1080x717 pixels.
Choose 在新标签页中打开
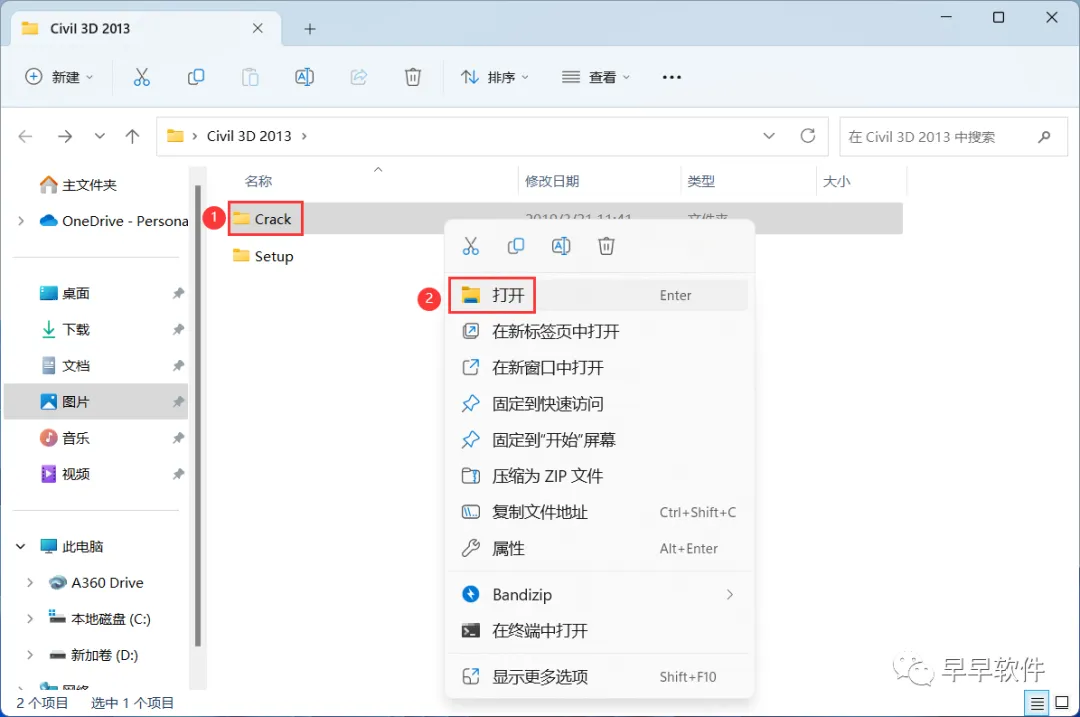(598, 331)
